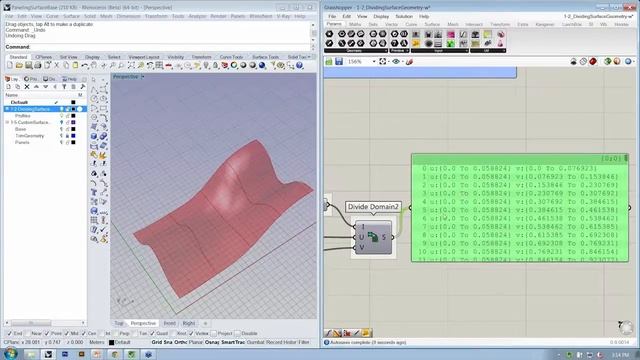This screenshot has width=640, height=360.
Task: Open the Rhino toolbar tabs overflow arrow
Action: coord(309,57)
